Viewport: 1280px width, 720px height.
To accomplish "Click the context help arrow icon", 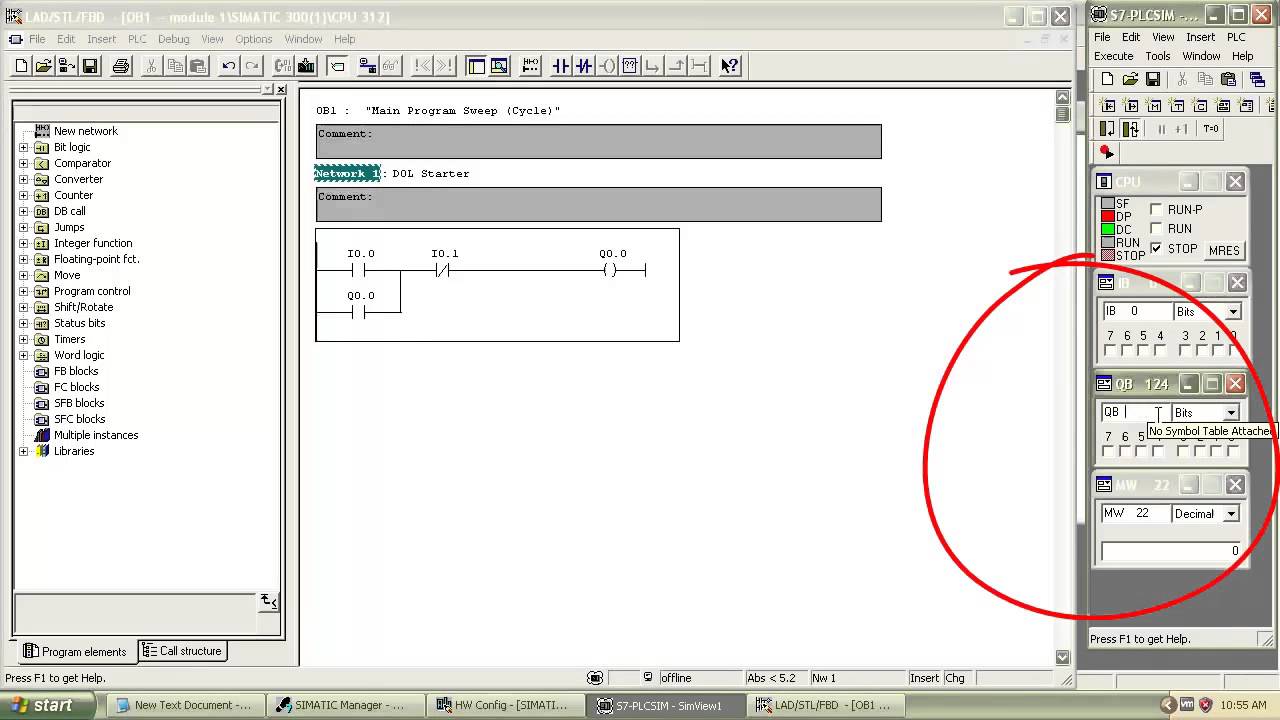I will tap(730, 66).
